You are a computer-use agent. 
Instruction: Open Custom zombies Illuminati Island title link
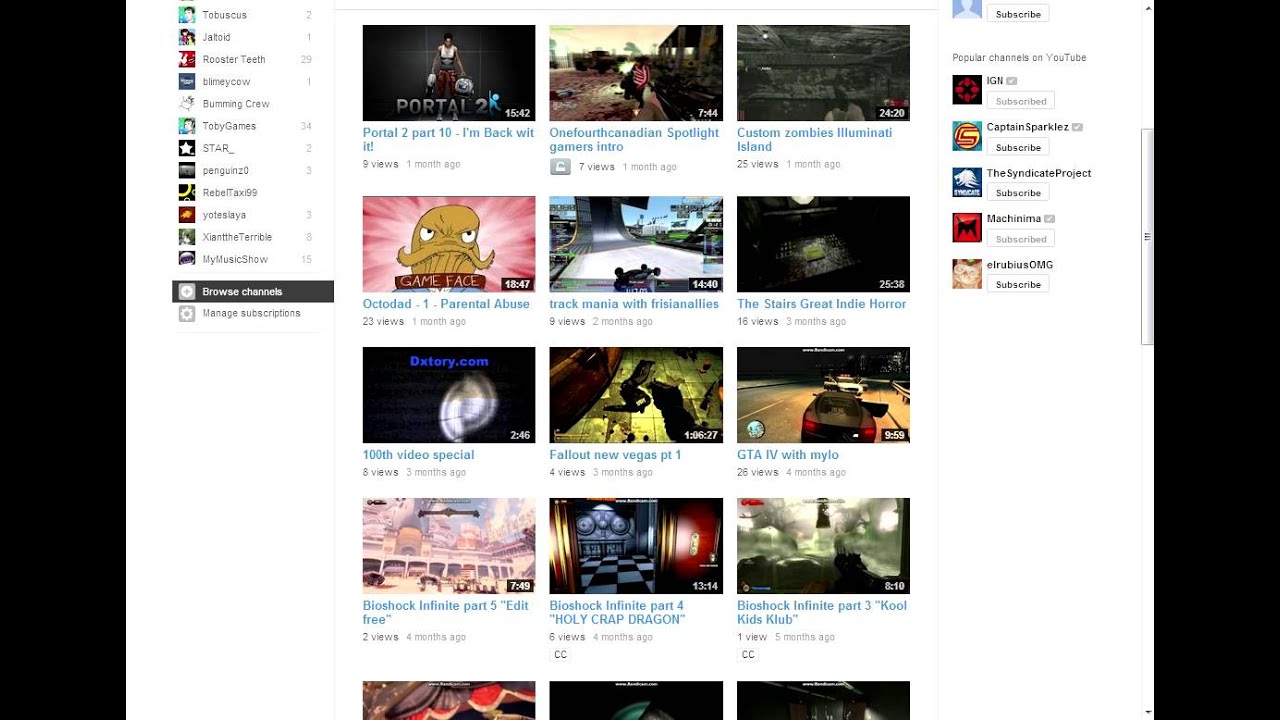coord(814,139)
